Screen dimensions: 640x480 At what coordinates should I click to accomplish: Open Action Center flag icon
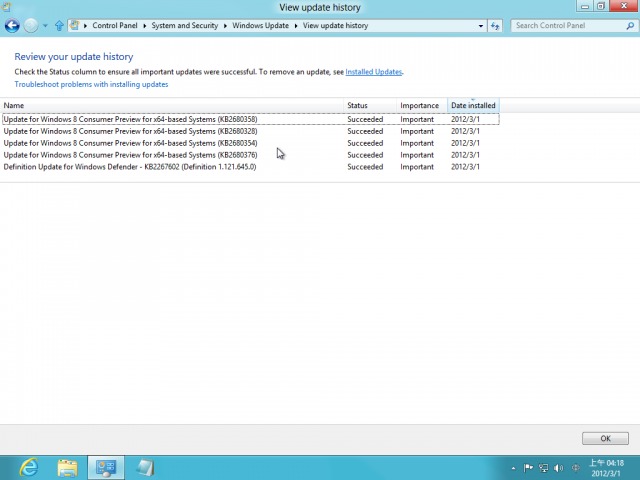click(528, 468)
